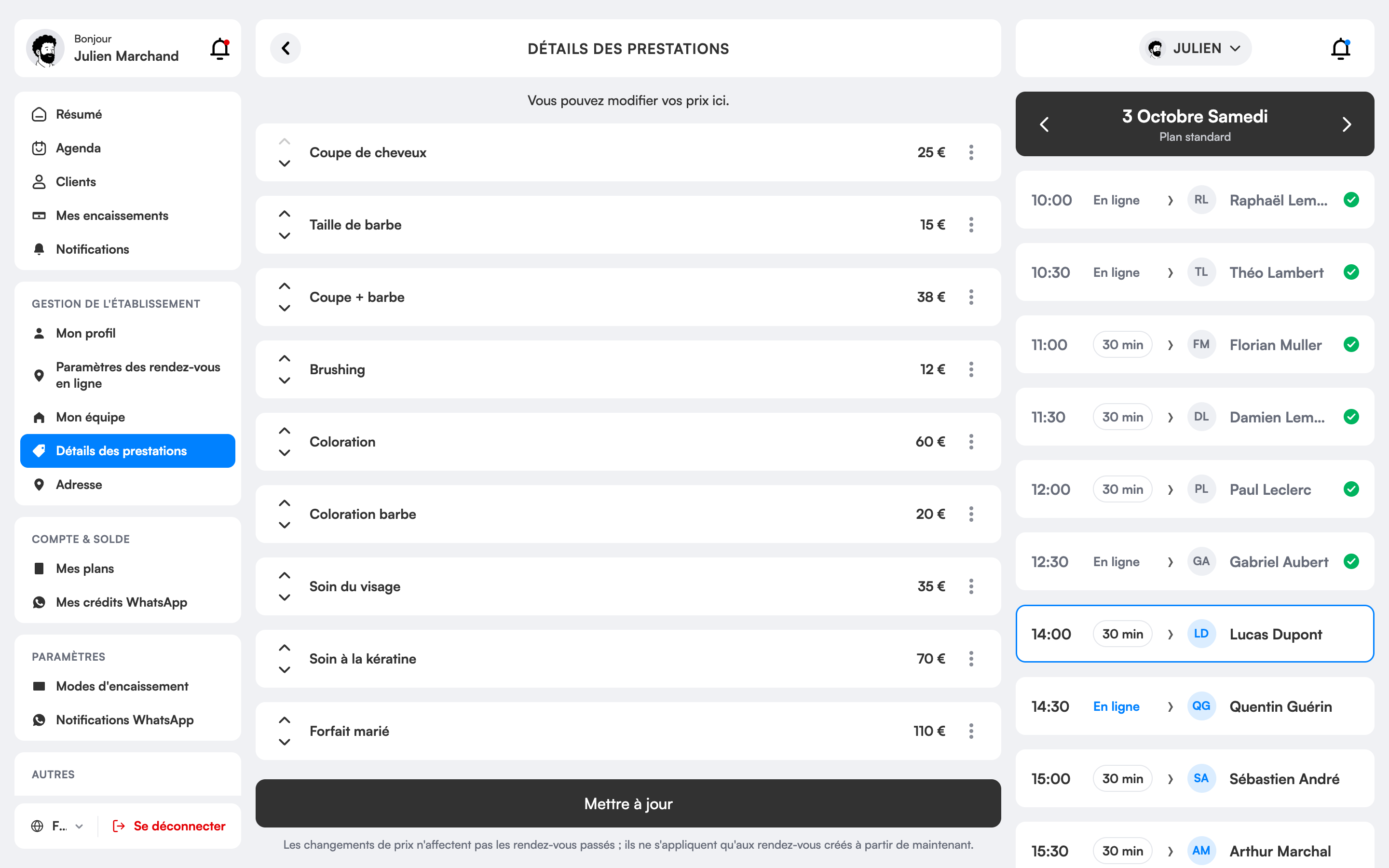Go to previous day before 3 Octobre
Viewport: 1389px width, 868px height.
tap(1045, 124)
